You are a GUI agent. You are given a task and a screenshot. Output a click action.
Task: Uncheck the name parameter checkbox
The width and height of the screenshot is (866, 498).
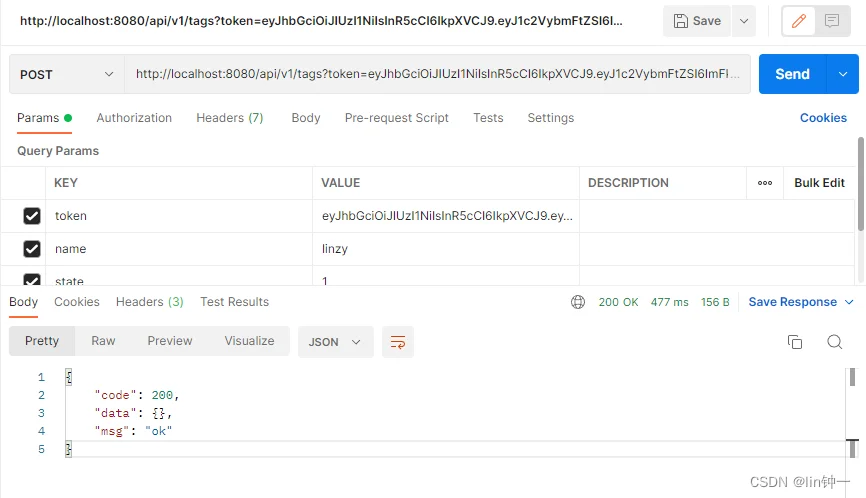coord(32,249)
